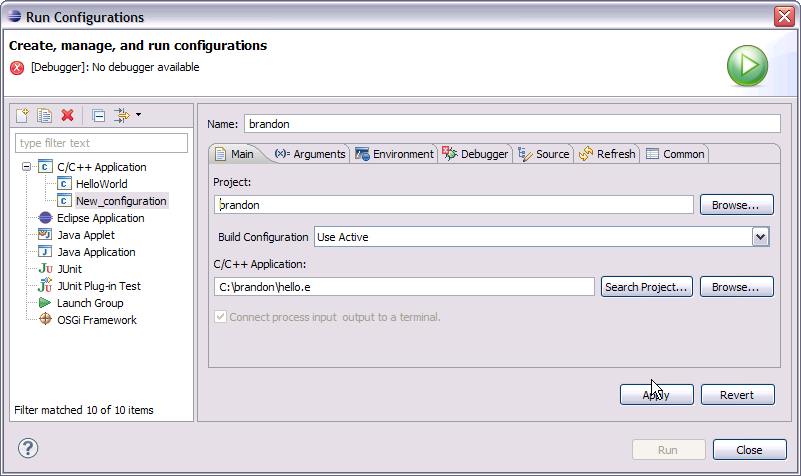This screenshot has height=476, width=801.
Task: Click the Apply button
Action: [x=657, y=395]
